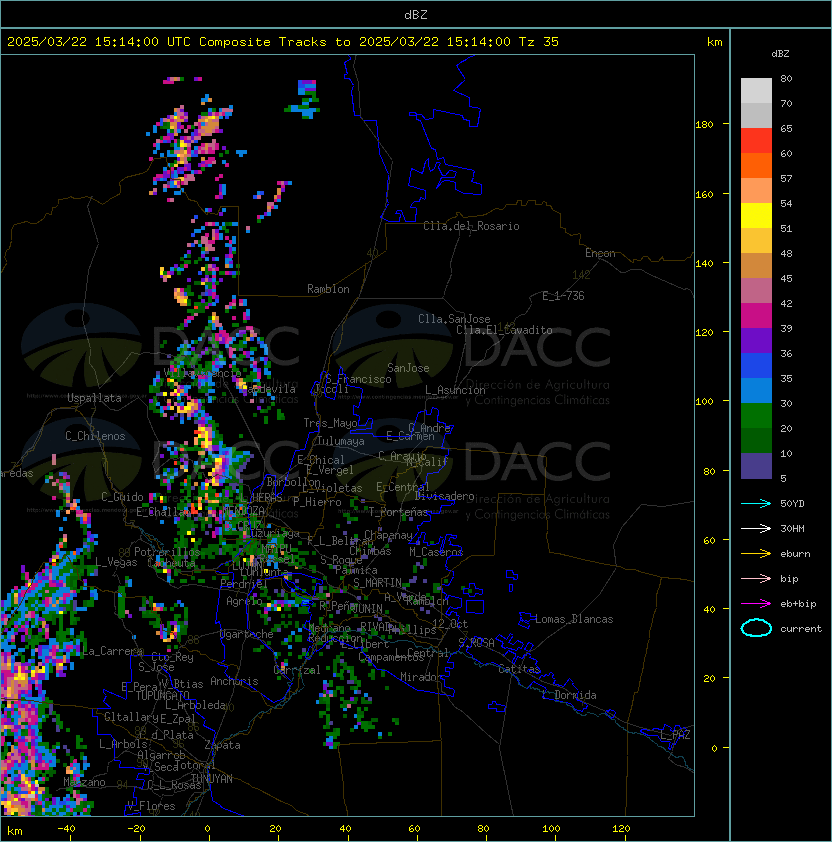Screen dimensions: 832x842
Task: Click the 'Lomas_Blancas' map label
Action: point(574,619)
